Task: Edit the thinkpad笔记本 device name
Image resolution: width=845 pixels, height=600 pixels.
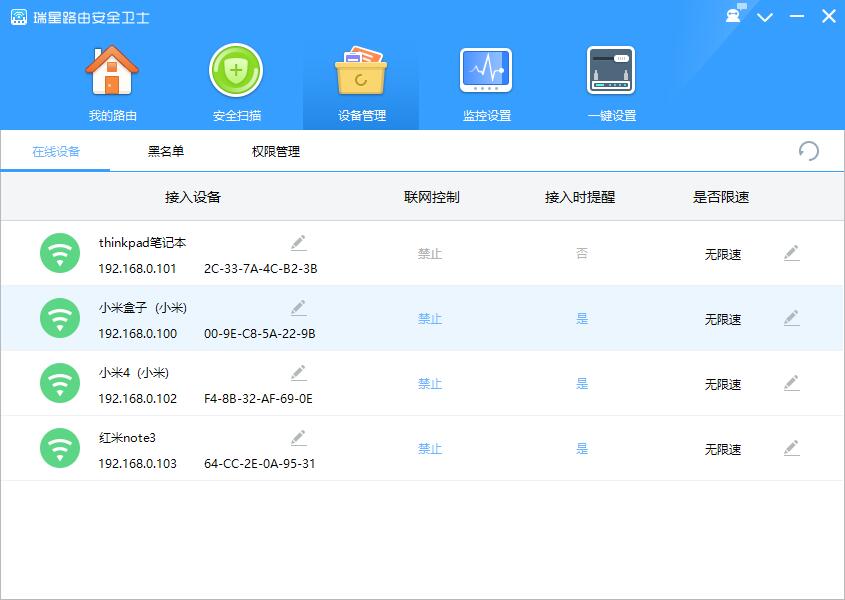Action: tap(299, 243)
